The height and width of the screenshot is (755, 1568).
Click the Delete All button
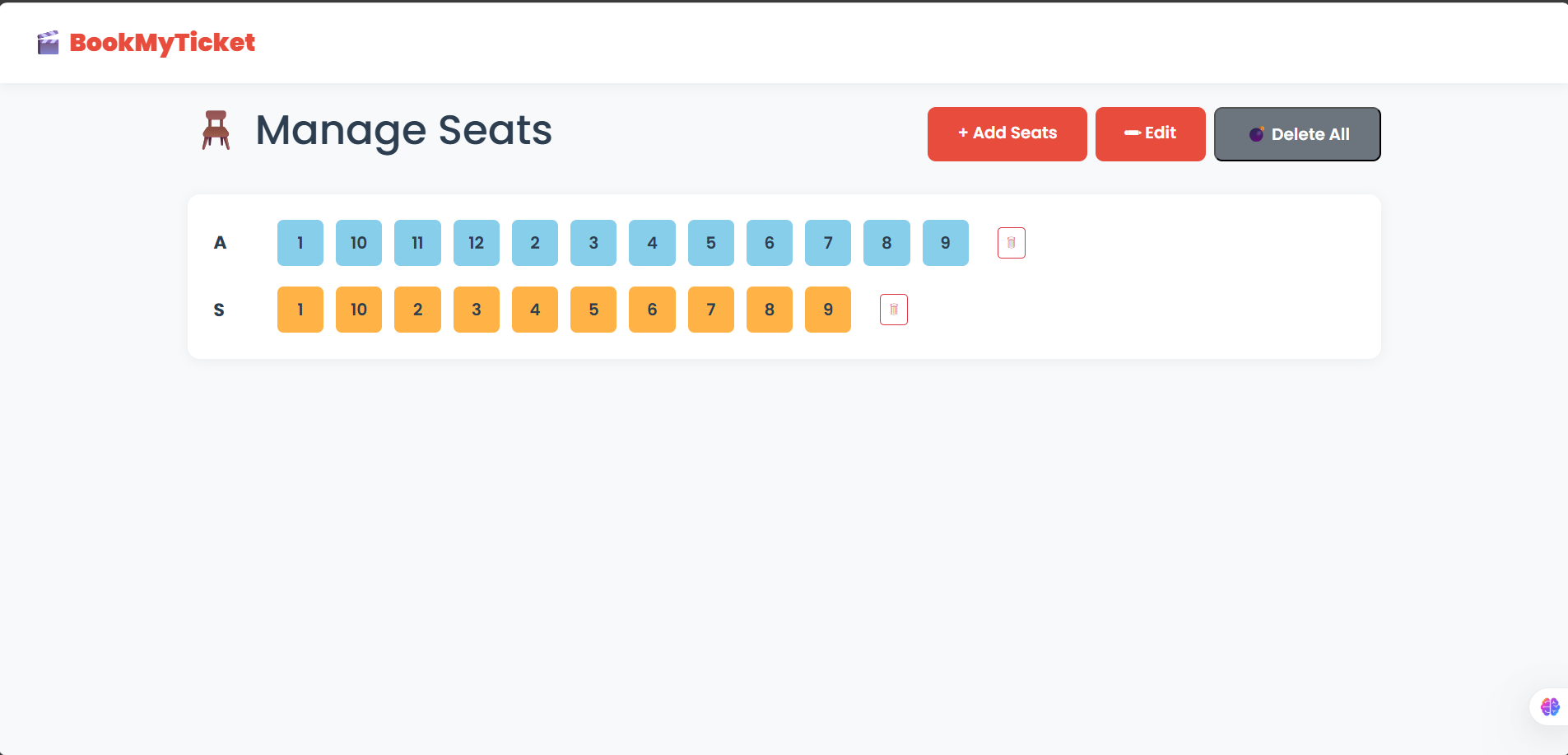pos(1296,133)
